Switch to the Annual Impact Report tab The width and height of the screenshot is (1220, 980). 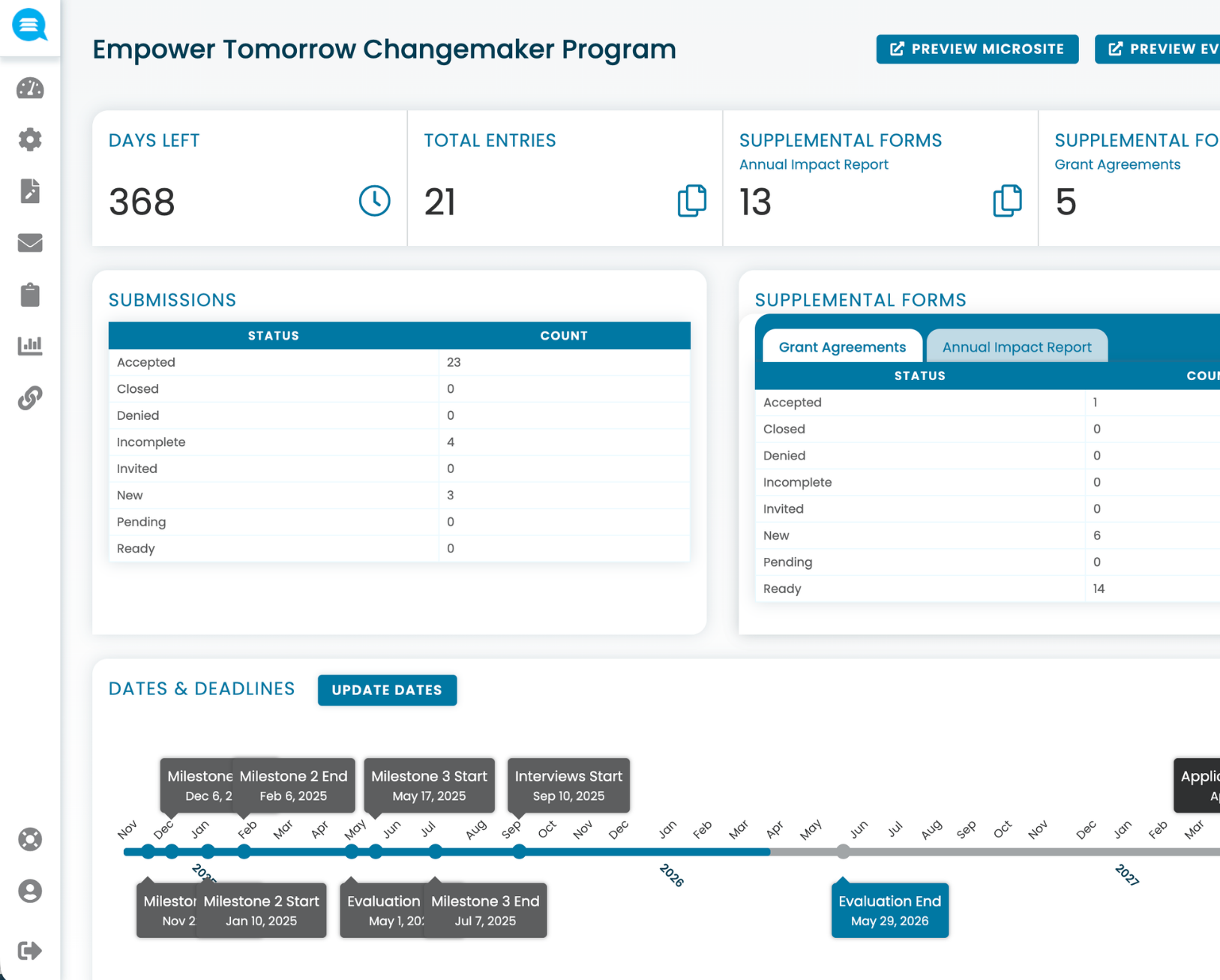[1017, 346]
